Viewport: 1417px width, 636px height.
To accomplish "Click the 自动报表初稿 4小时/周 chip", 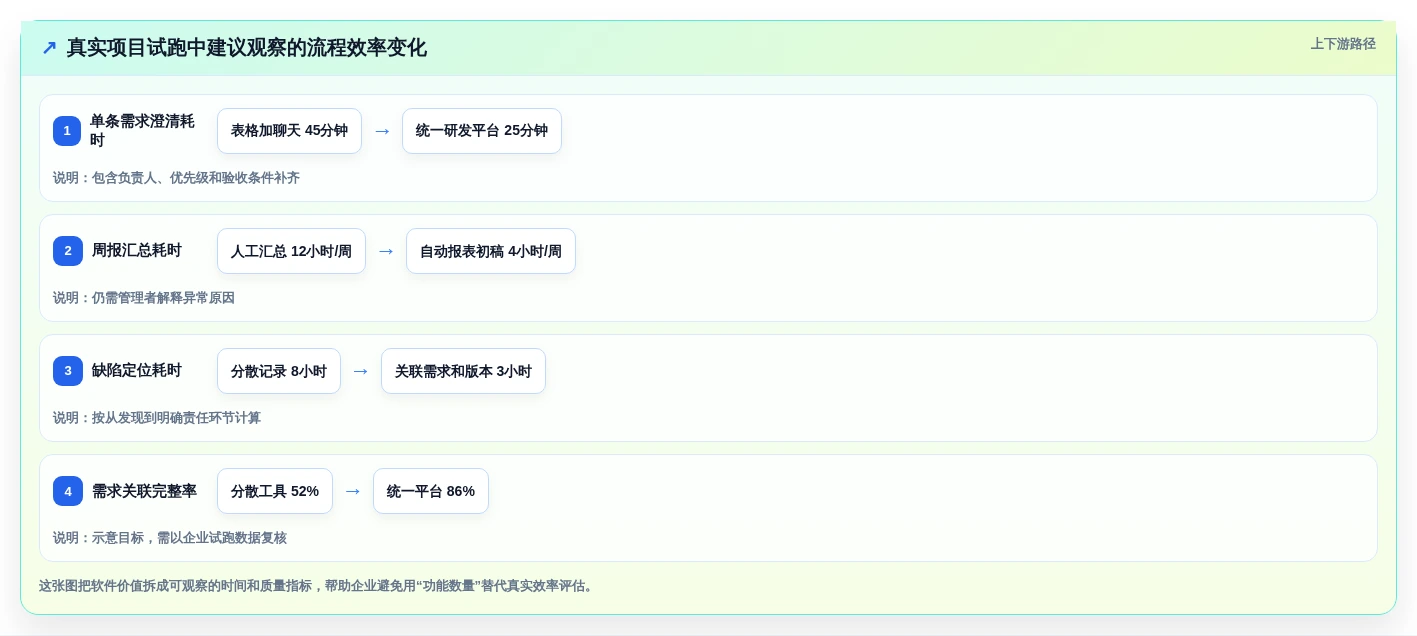I will click(491, 251).
